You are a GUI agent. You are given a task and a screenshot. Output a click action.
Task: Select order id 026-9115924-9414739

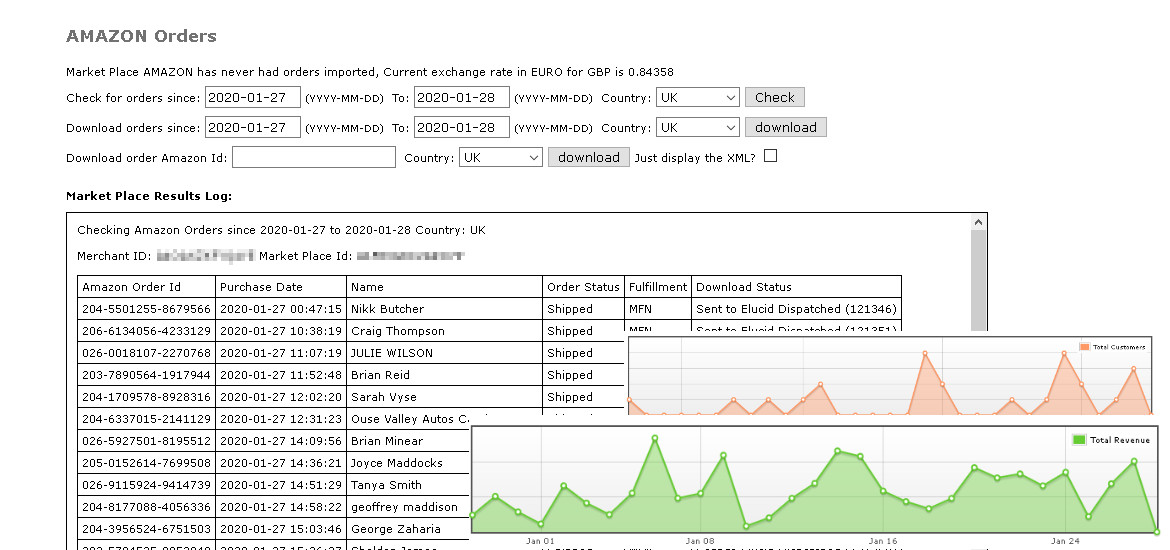click(146, 485)
